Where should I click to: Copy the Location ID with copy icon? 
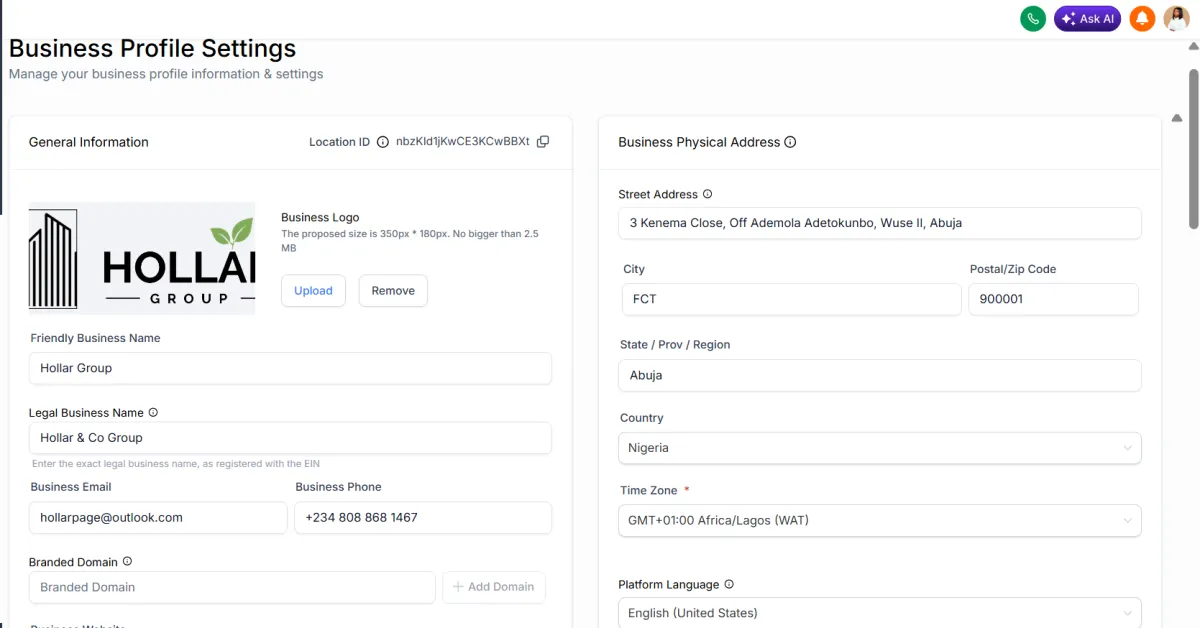[543, 142]
